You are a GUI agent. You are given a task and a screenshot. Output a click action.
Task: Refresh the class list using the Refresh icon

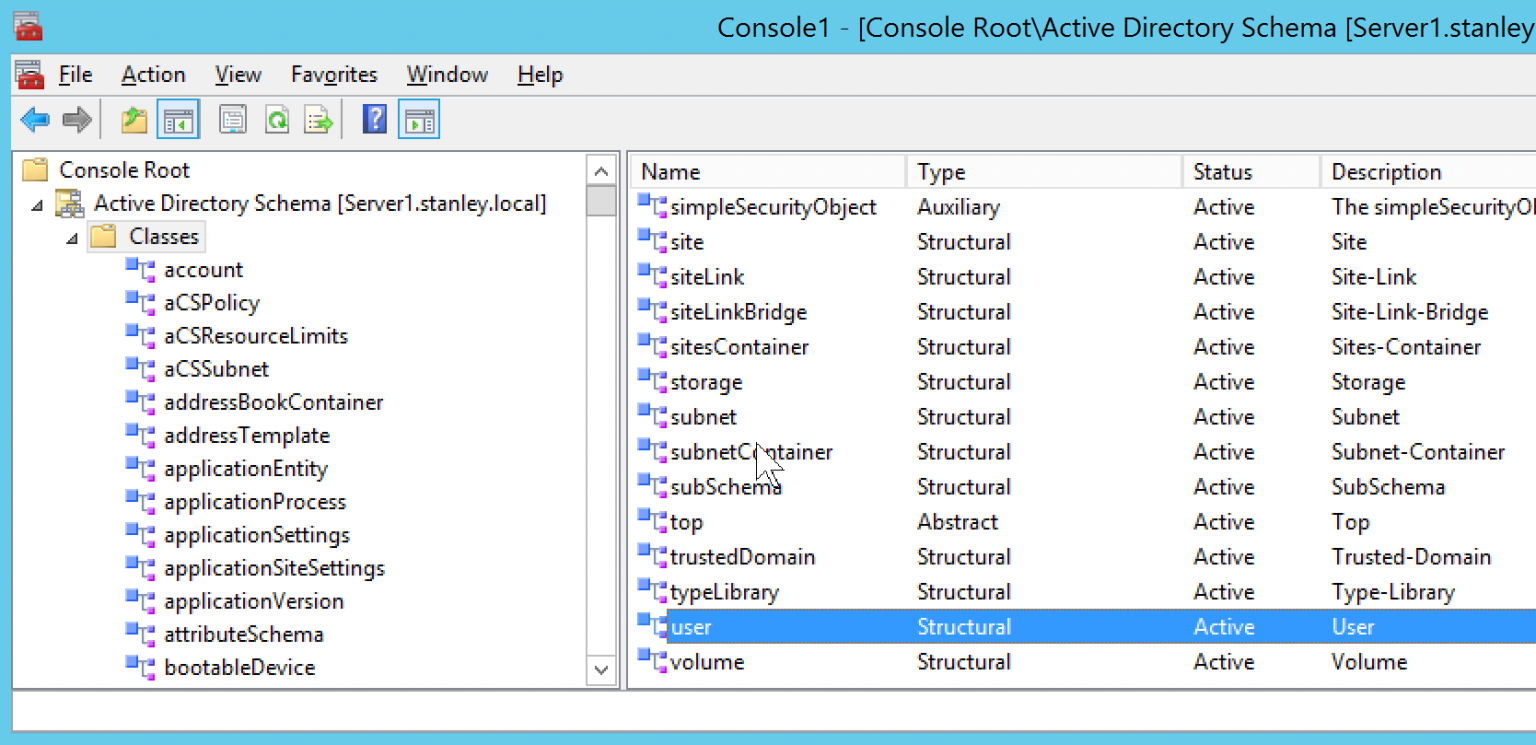click(277, 120)
